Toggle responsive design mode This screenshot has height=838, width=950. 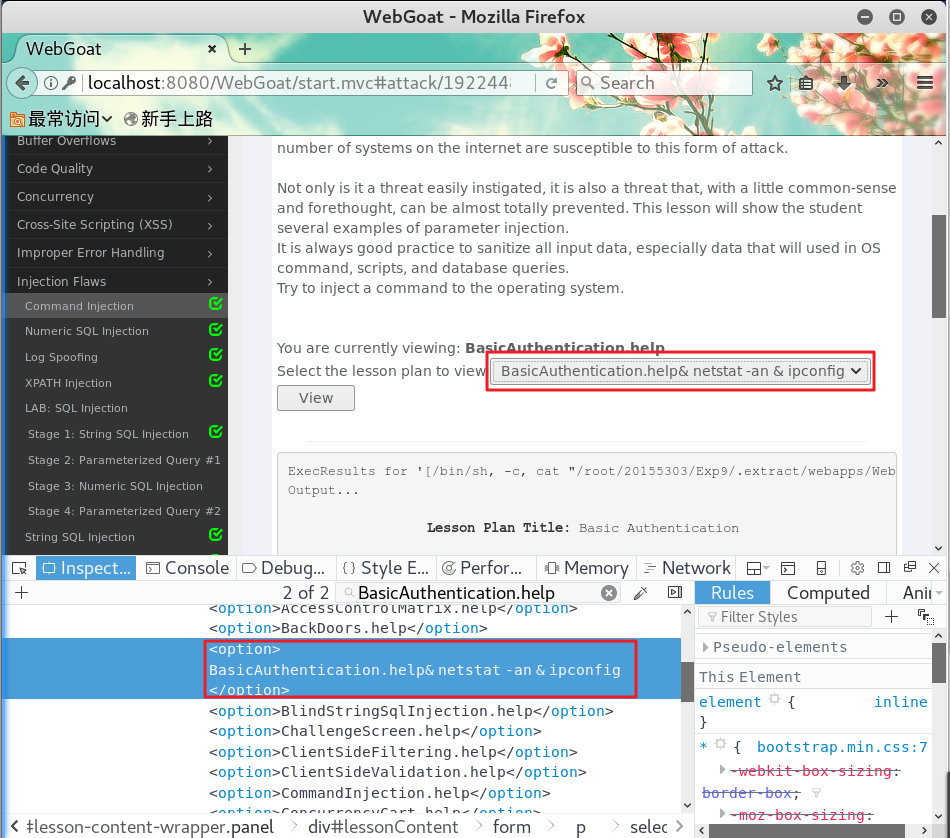[822, 568]
